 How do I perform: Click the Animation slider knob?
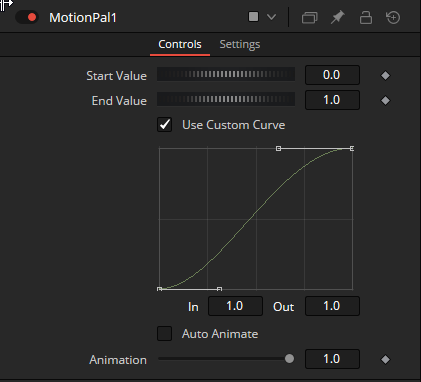click(289, 359)
